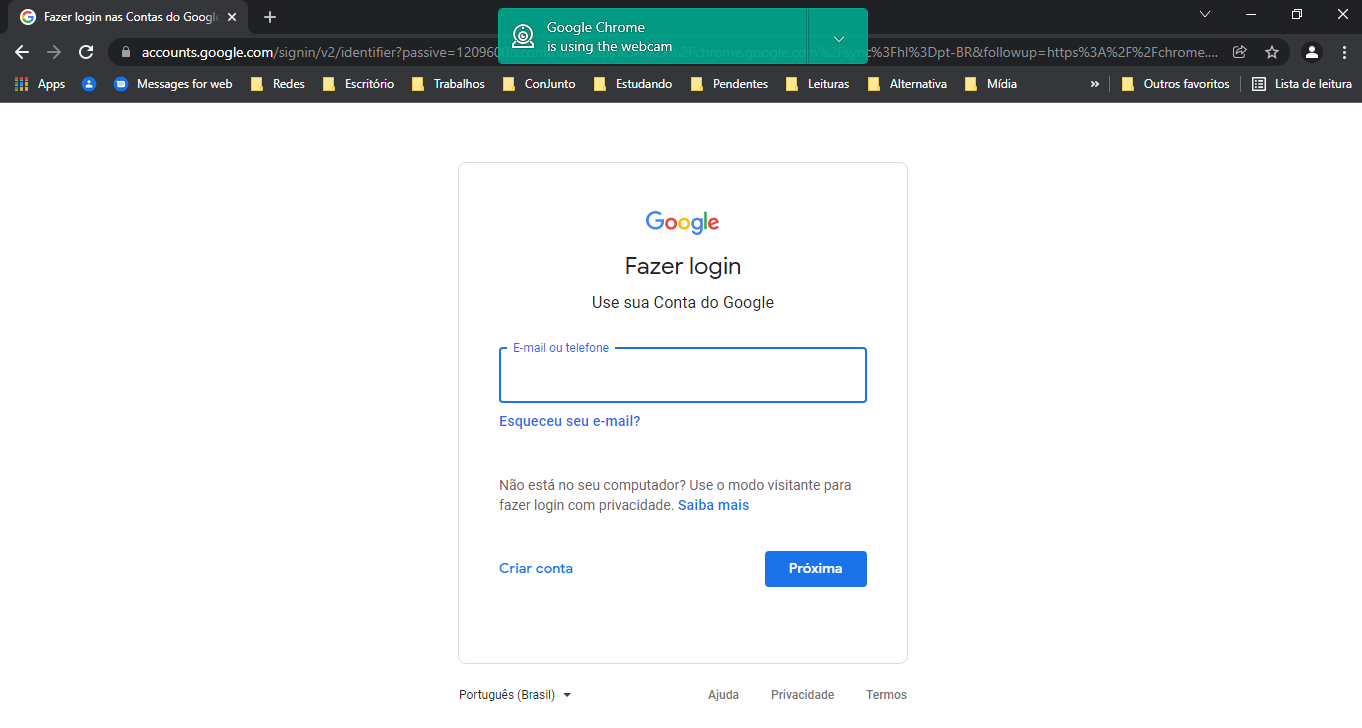Click the webcam icon in the notification banner
The width and height of the screenshot is (1362, 728).
pyautogui.click(x=522, y=37)
